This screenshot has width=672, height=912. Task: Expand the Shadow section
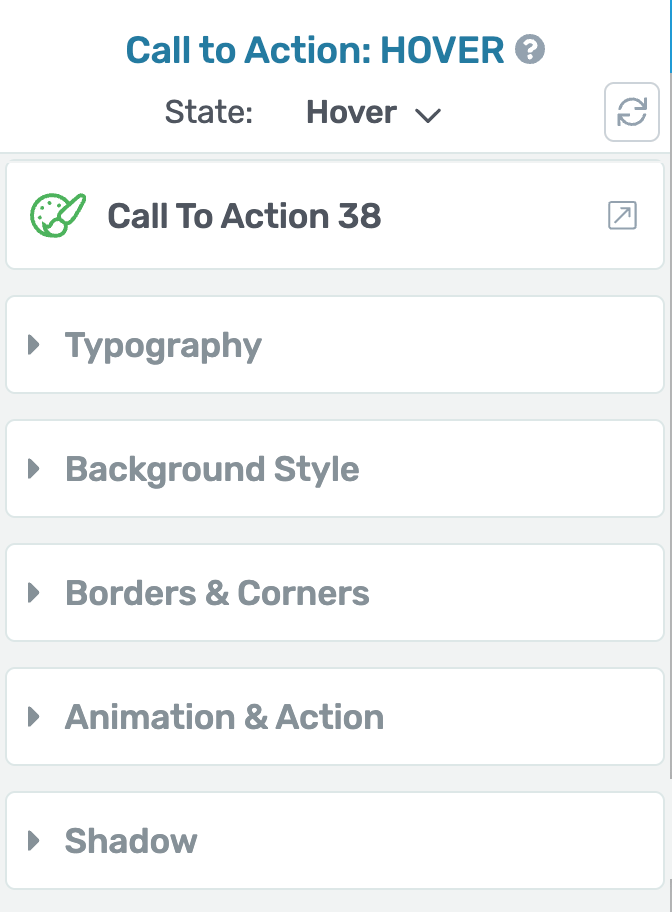[x=131, y=841]
